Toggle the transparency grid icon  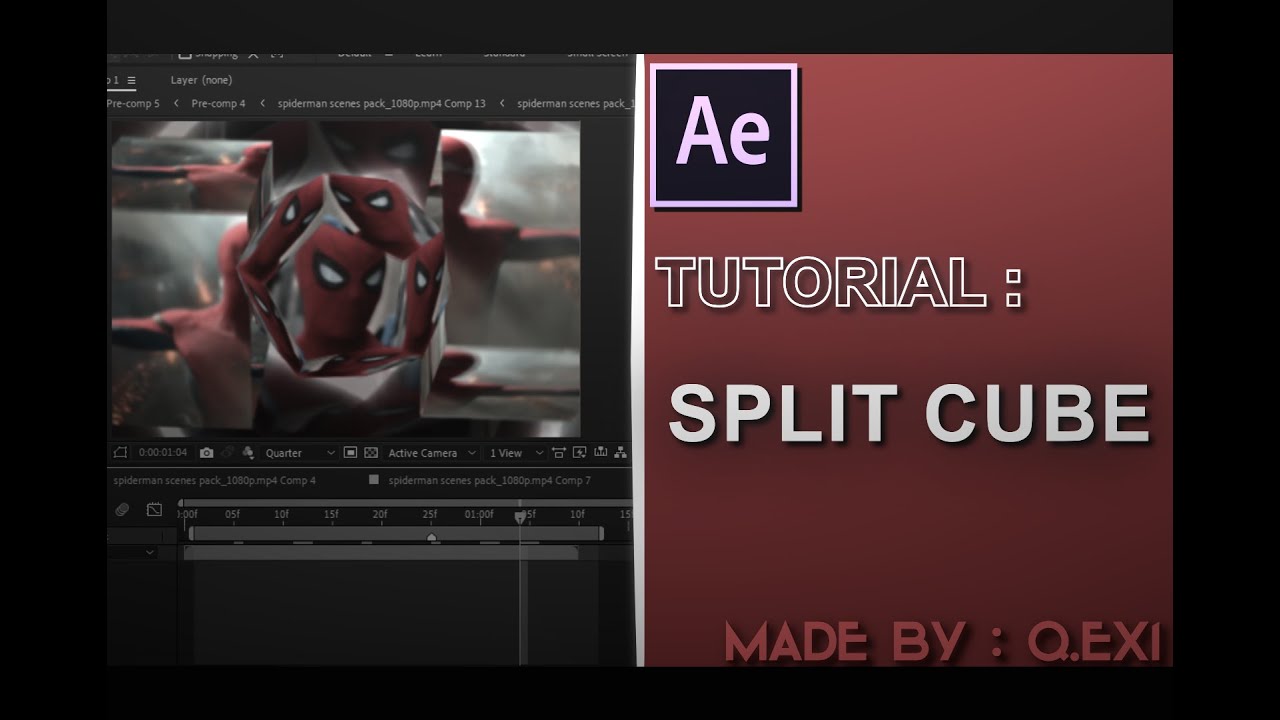tap(370, 453)
